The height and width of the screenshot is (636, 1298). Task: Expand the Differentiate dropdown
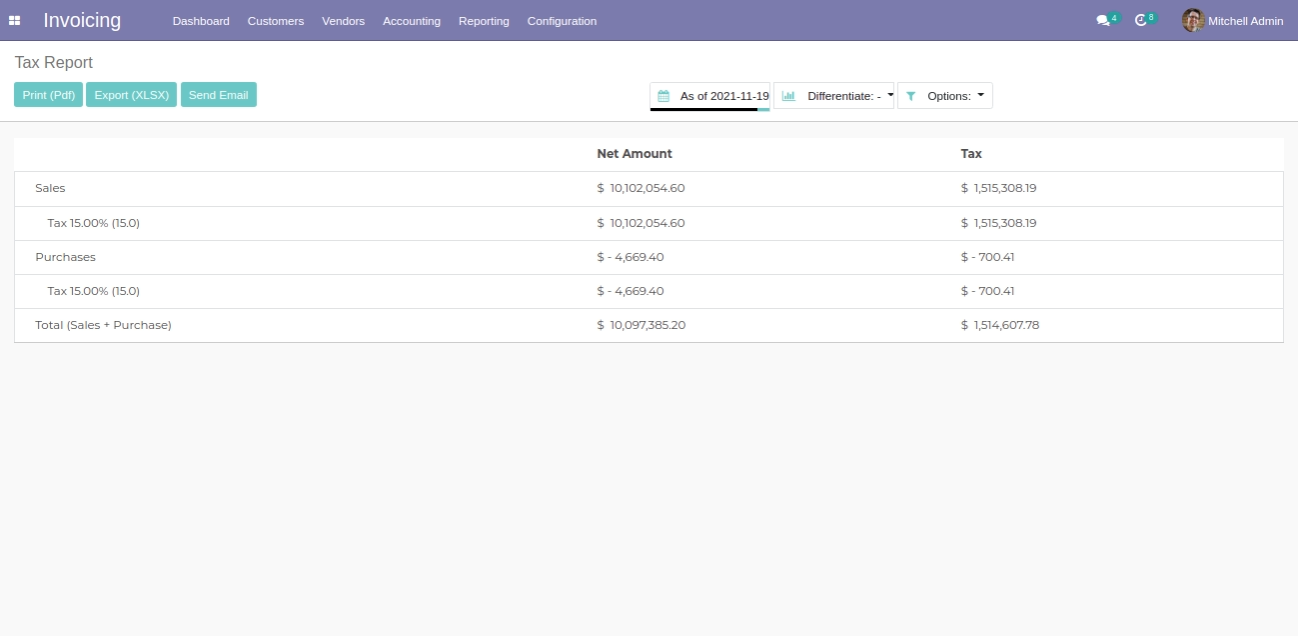(845, 96)
